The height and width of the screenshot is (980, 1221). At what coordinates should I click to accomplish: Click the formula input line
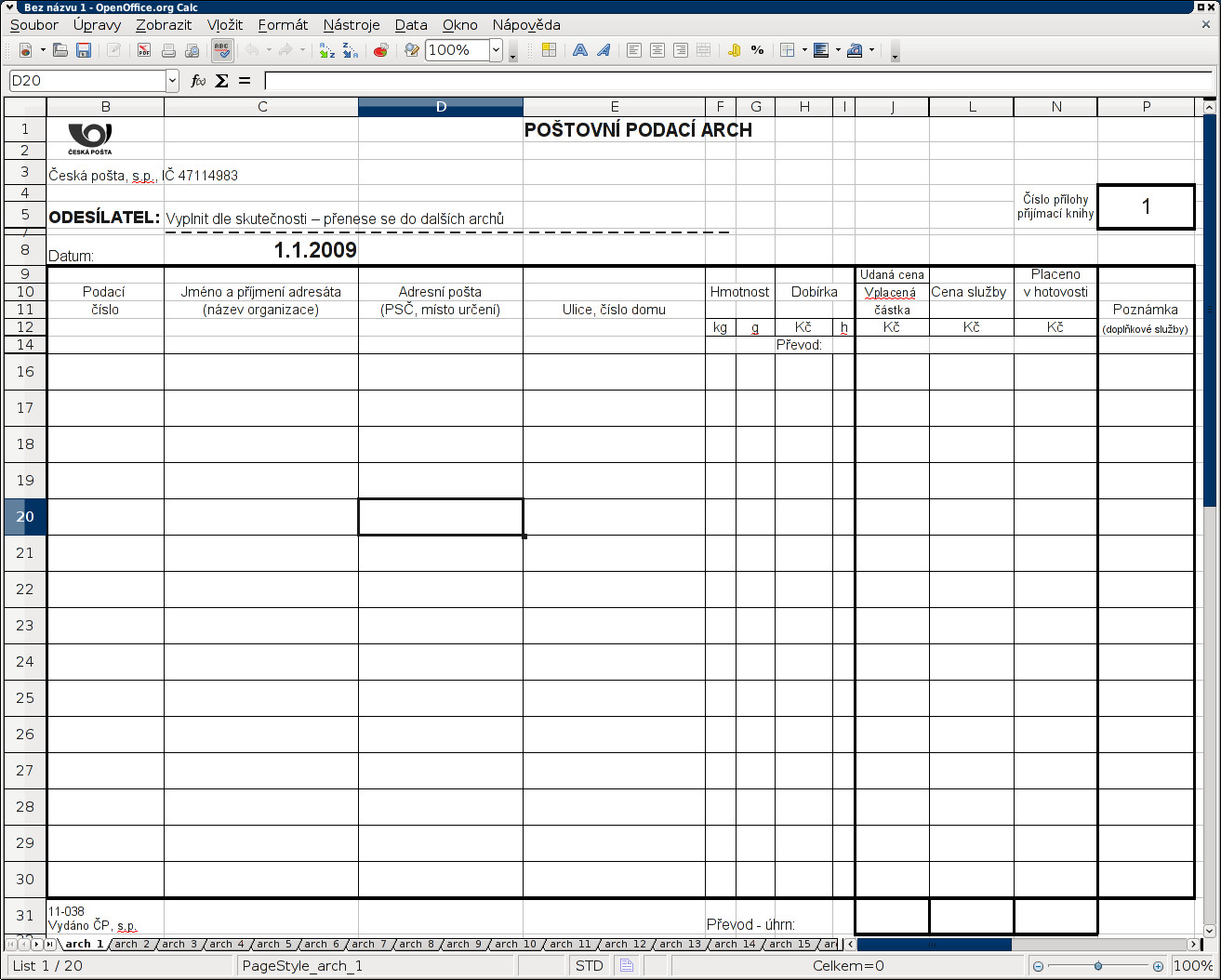coord(735,81)
